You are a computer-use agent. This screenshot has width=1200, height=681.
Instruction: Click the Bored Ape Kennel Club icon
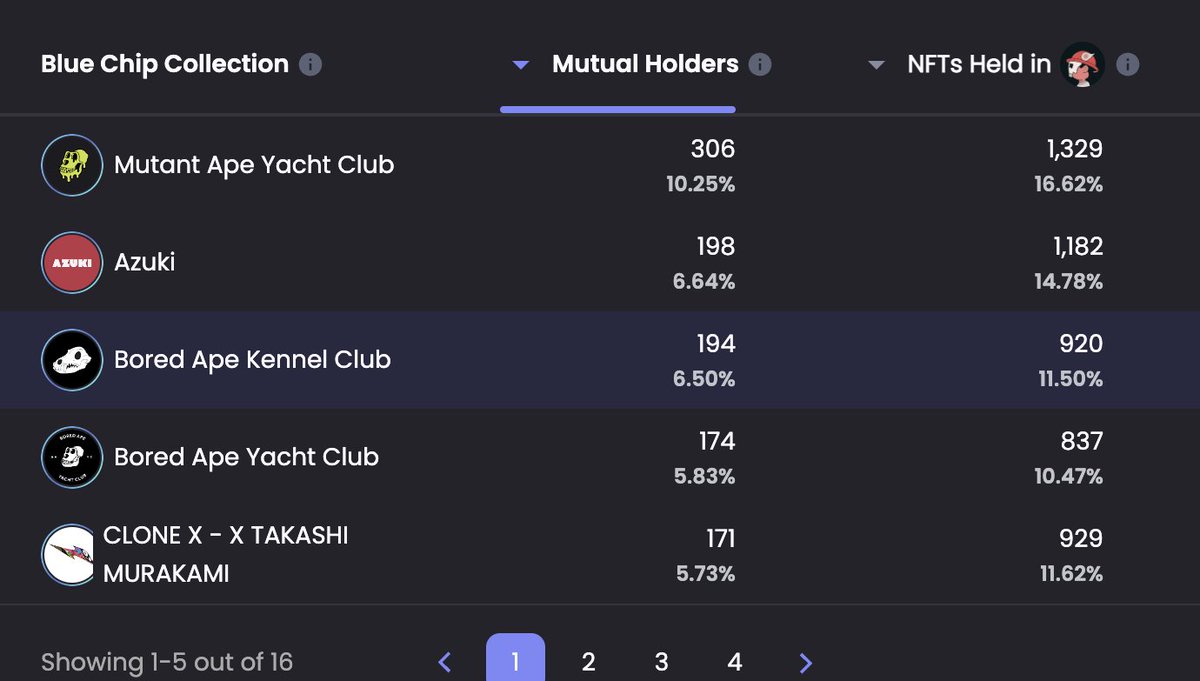click(71, 360)
